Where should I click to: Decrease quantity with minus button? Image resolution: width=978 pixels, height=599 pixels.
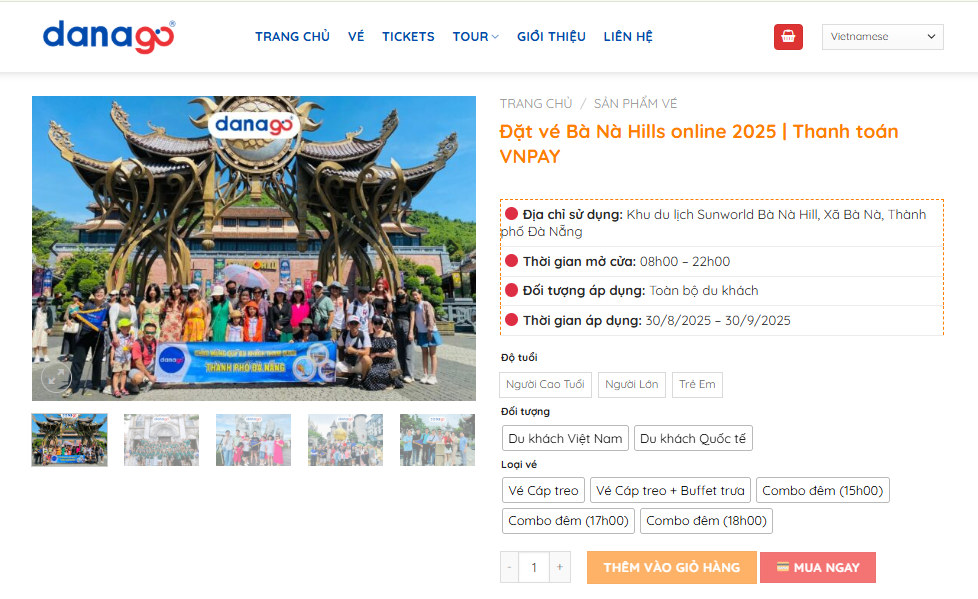509,567
